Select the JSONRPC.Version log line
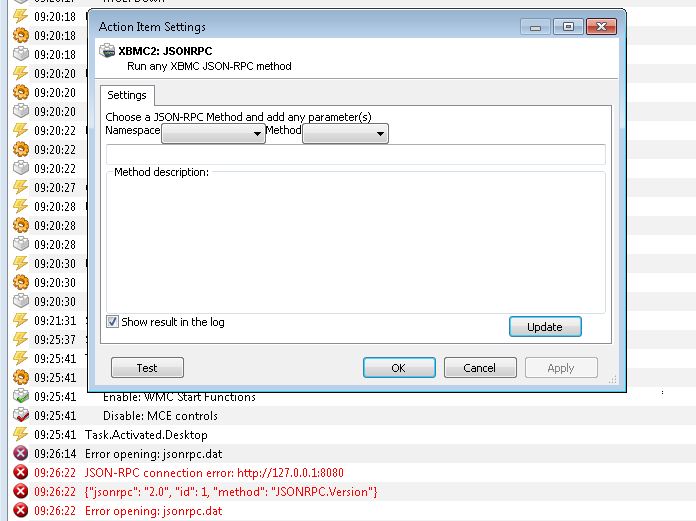 click(231, 492)
